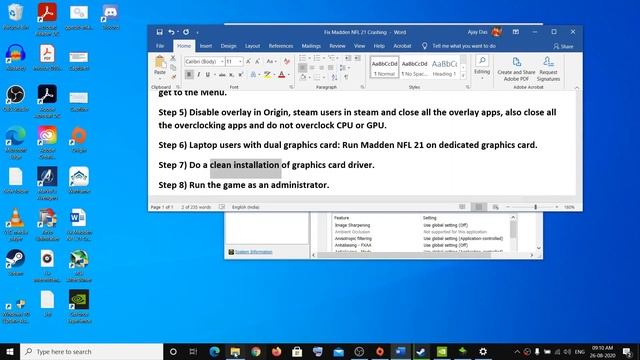The image size is (640, 360).
Task: Open the File tab
Action: pos(160,46)
